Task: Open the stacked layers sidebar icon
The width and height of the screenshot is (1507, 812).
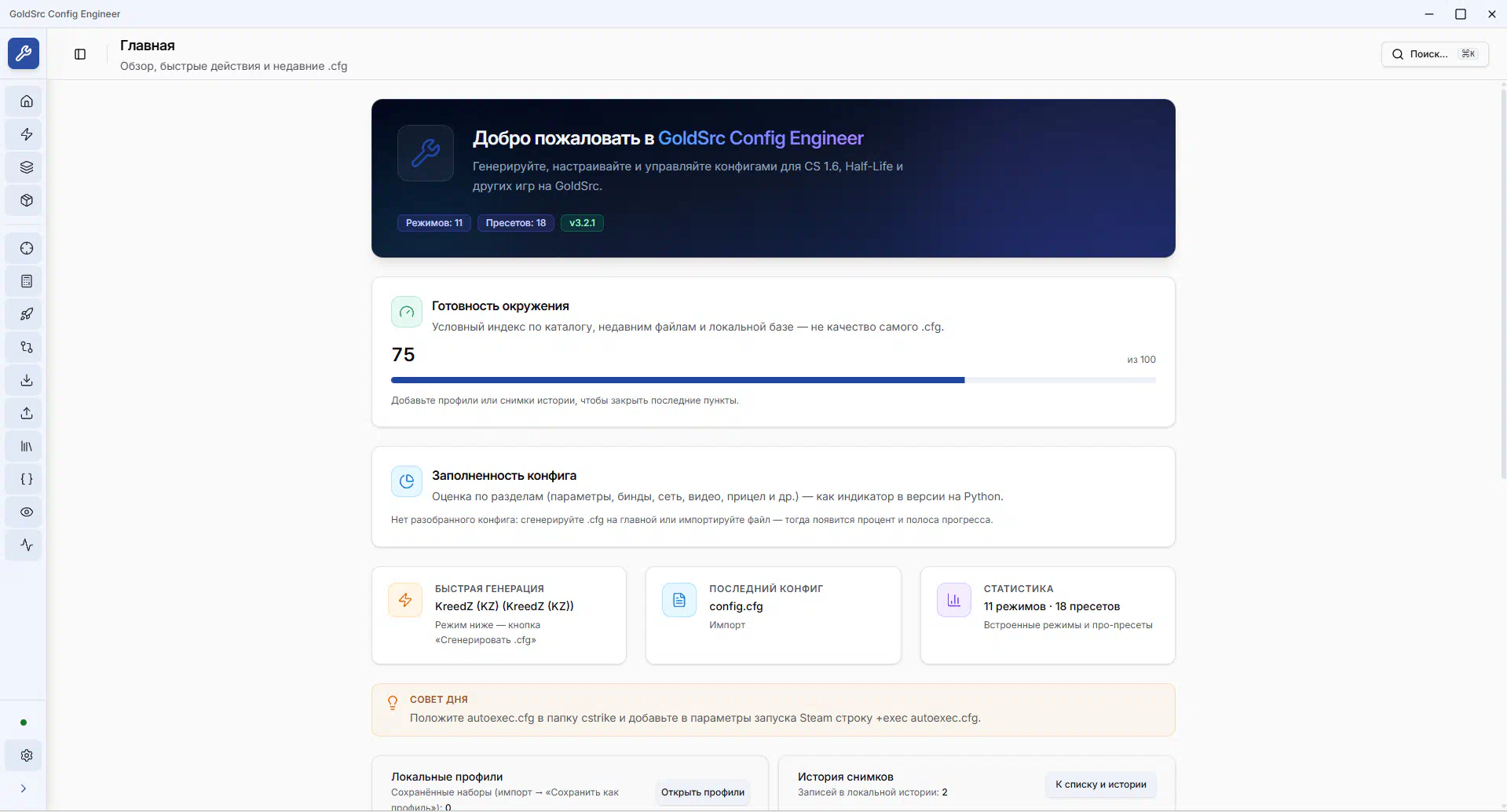Action: coord(27,167)
